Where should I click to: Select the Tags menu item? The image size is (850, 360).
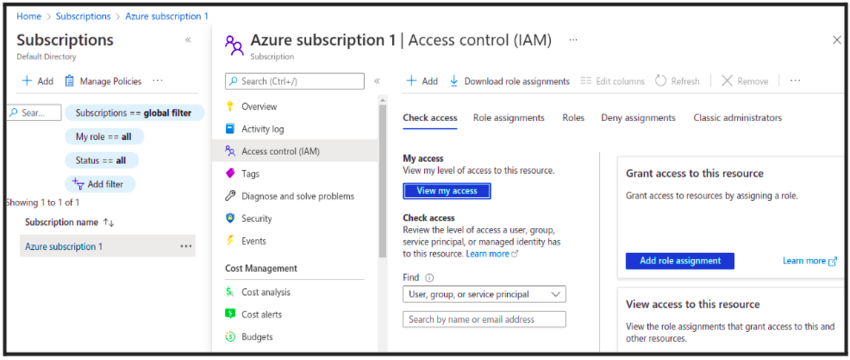click(250, 173)
